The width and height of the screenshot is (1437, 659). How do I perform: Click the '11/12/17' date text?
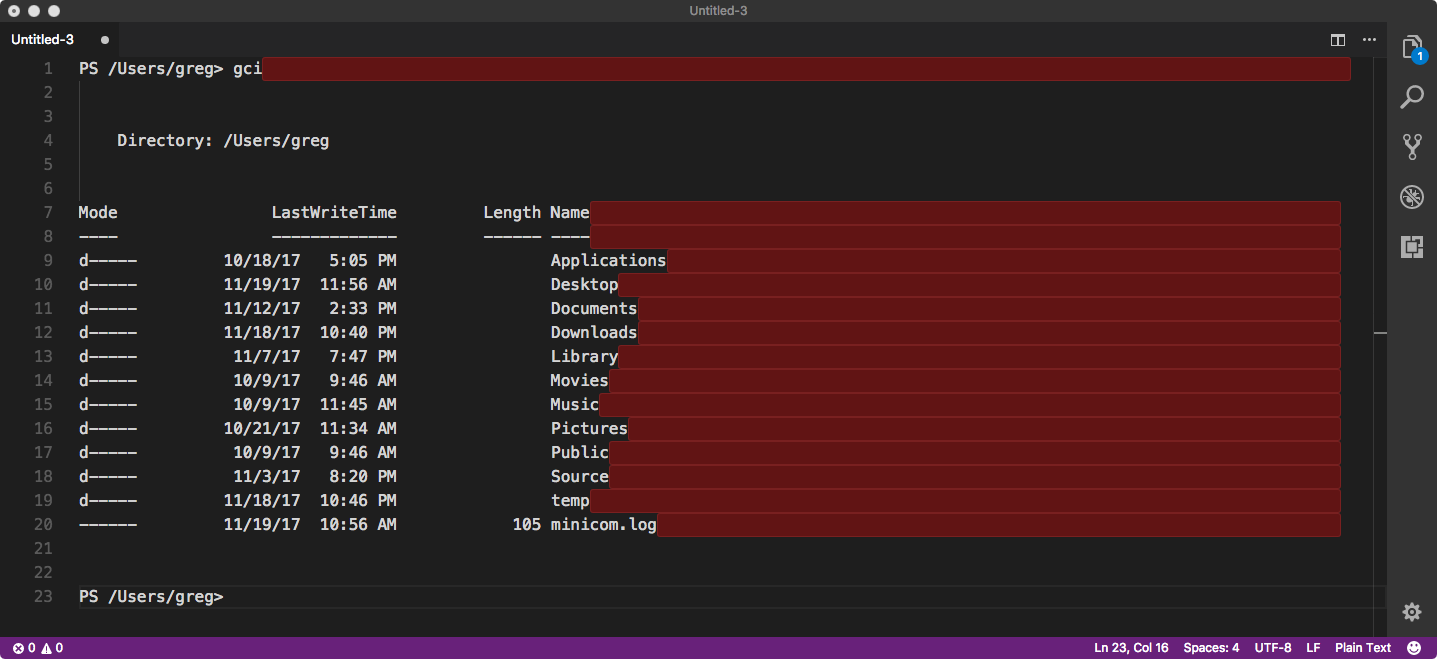(x=262, y=309)
